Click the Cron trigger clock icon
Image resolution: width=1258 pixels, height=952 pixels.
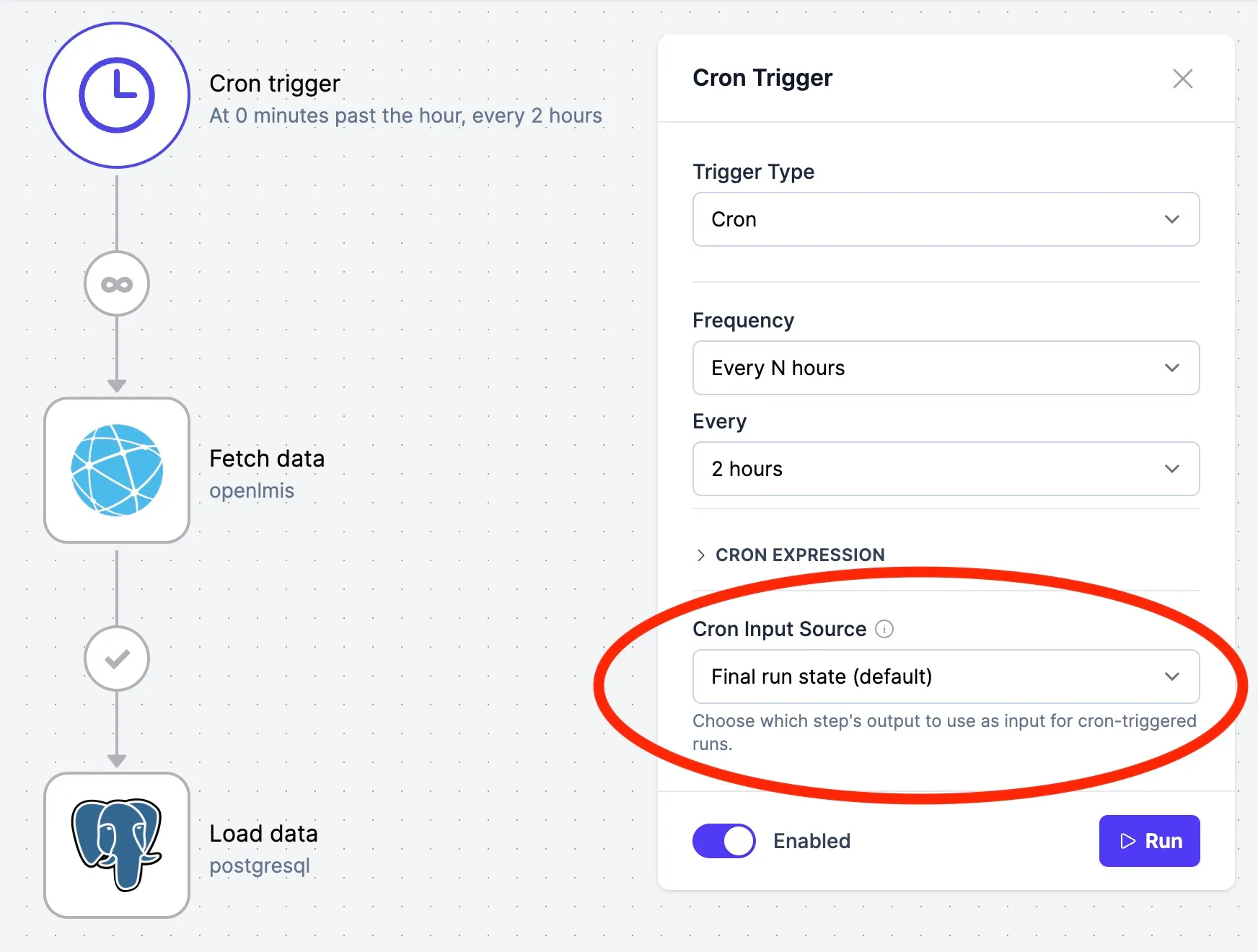click(117, 95)
